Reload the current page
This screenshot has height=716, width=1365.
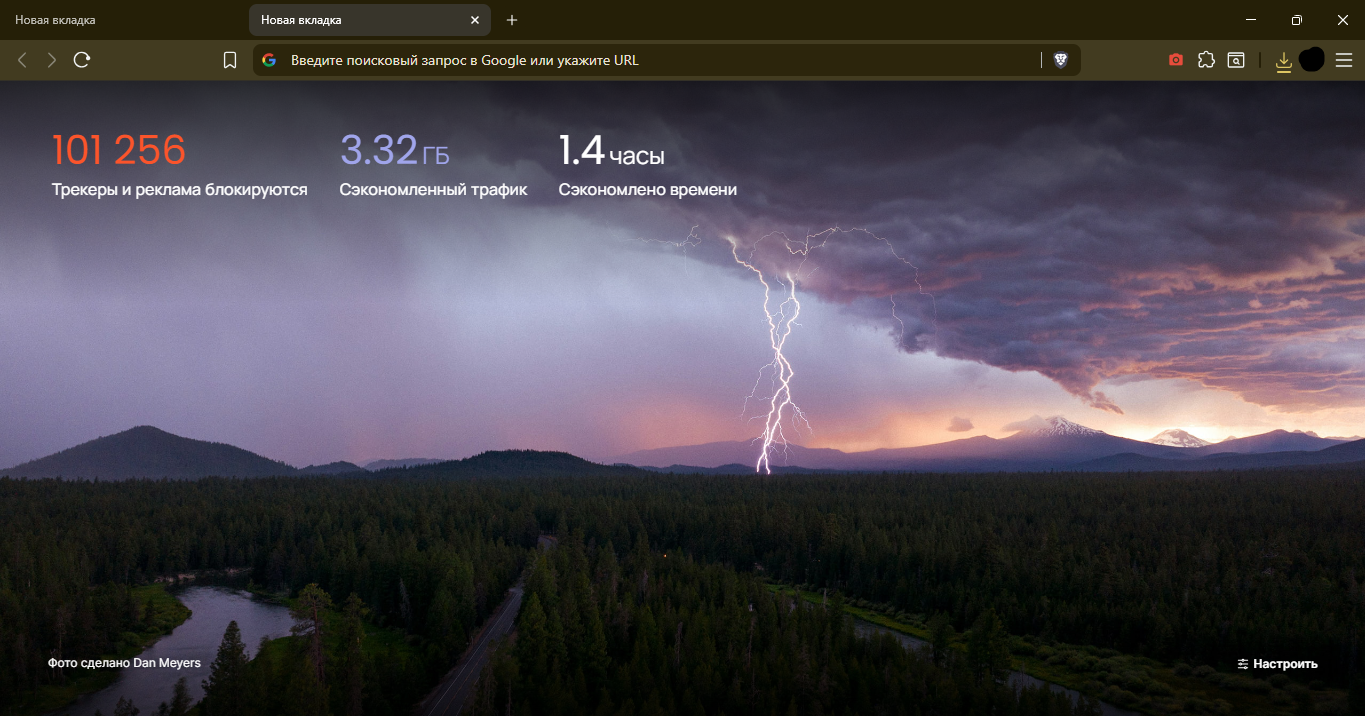pyautogui.click(x=82, y=59)
